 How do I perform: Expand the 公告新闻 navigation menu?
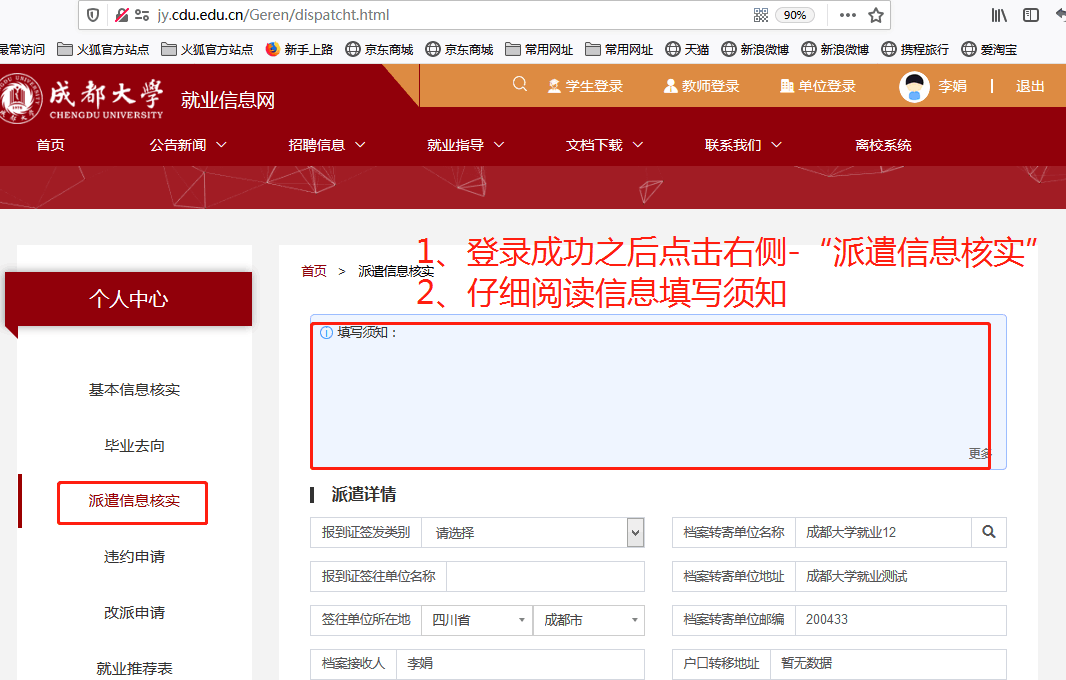point(188,145)
